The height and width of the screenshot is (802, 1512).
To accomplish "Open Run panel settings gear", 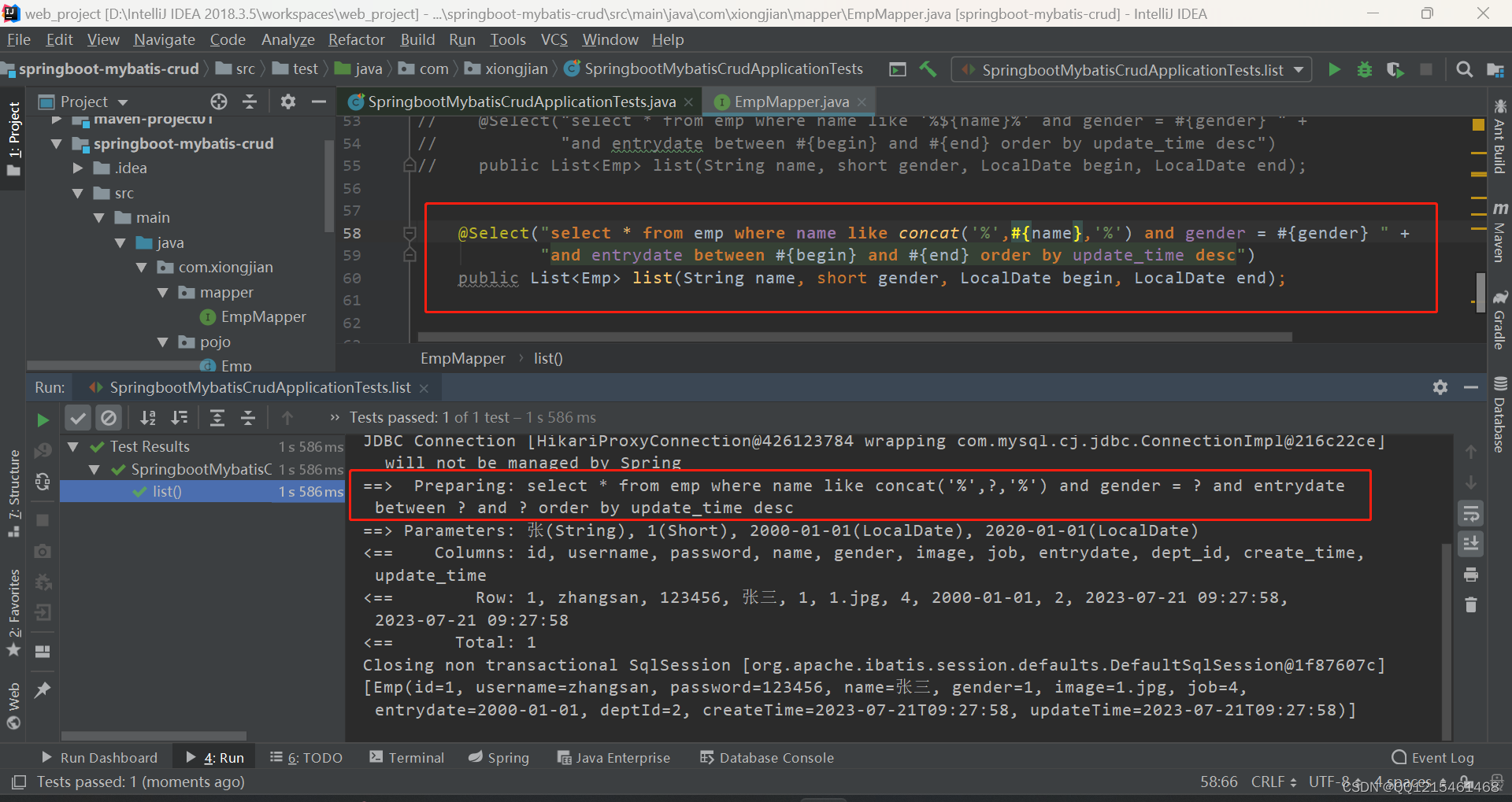I will click(1440, 387).
